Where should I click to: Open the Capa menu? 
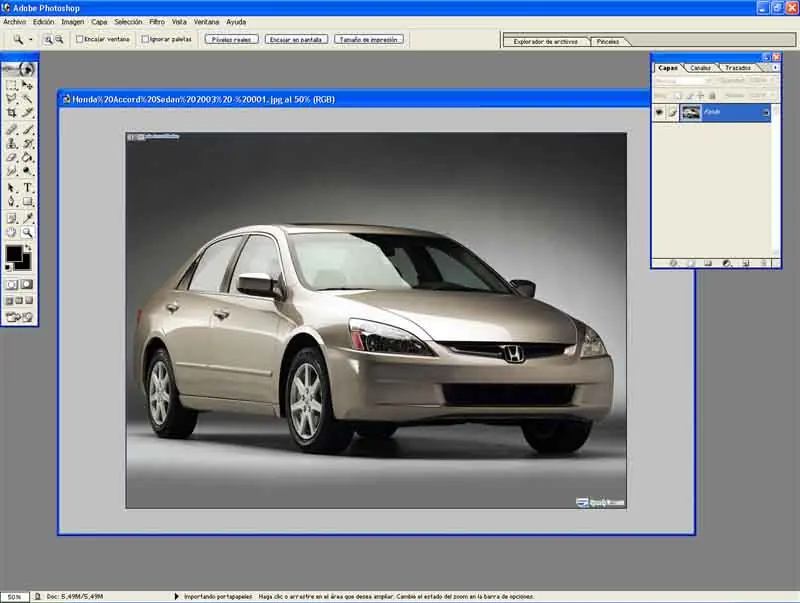99,22
